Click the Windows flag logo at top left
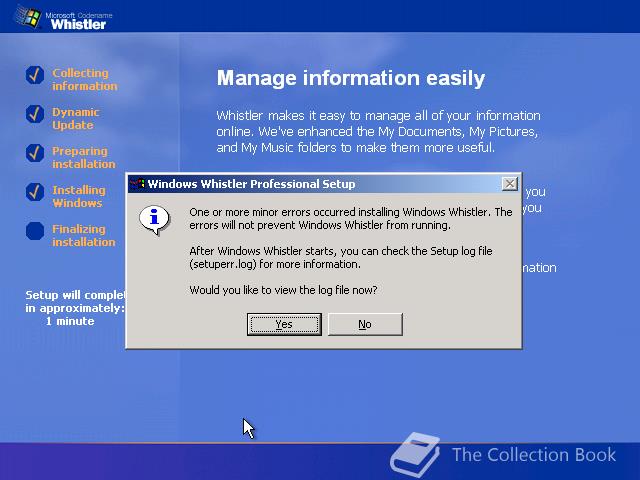Screen dimensions: 640x480 coord(28,17)
